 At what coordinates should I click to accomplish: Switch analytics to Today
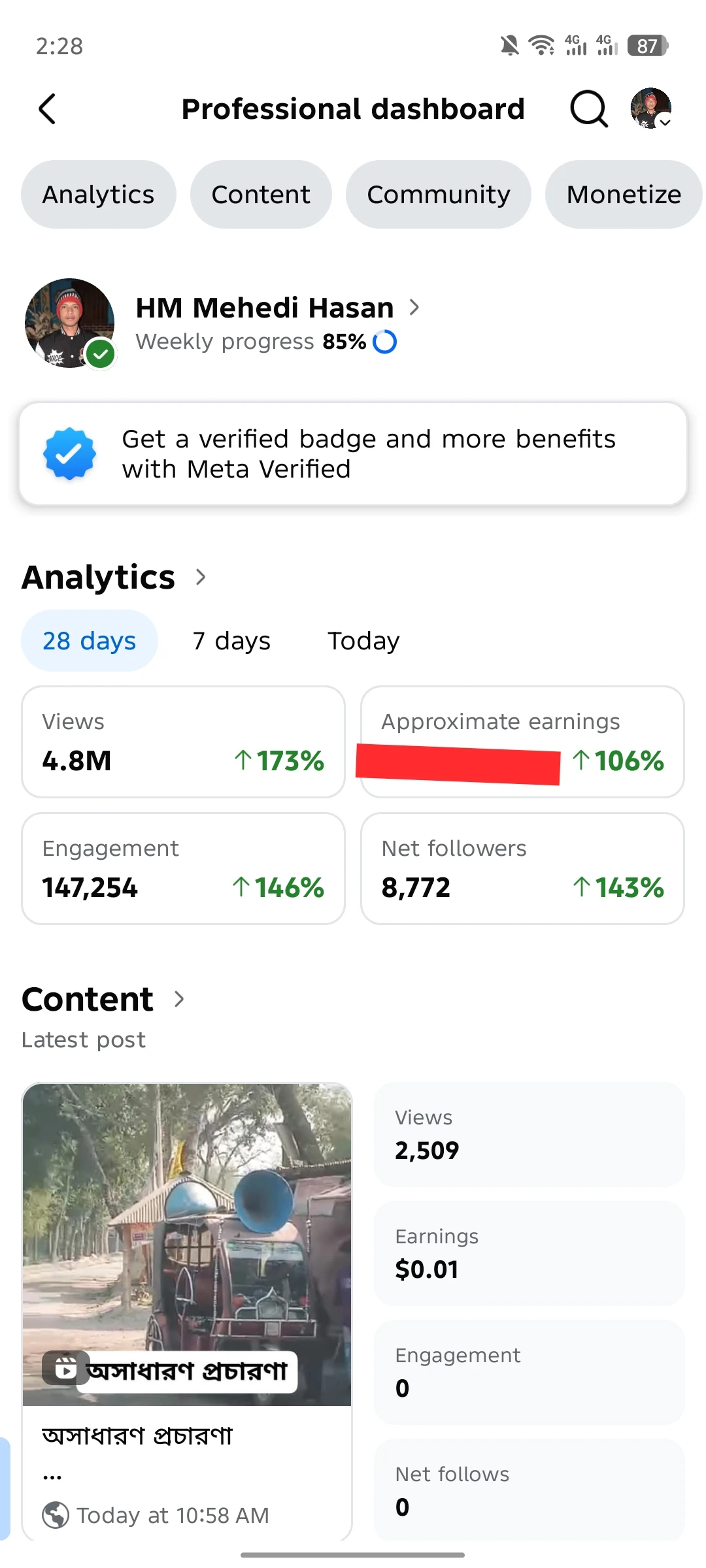point(363,641)
